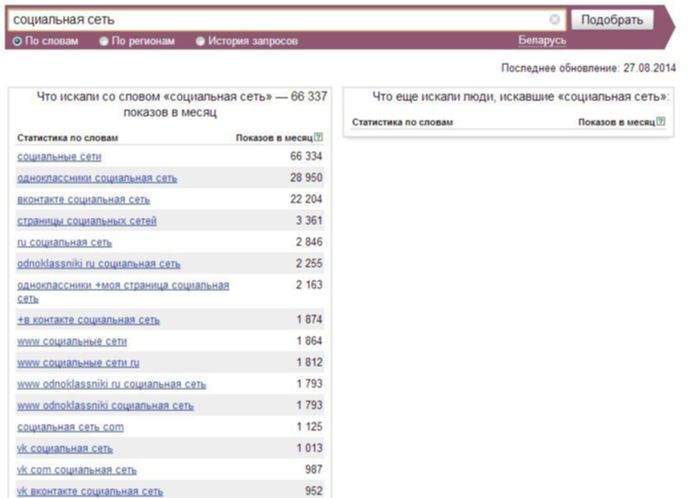Open '+в контакте социальная сеть' link

[88, 320]
